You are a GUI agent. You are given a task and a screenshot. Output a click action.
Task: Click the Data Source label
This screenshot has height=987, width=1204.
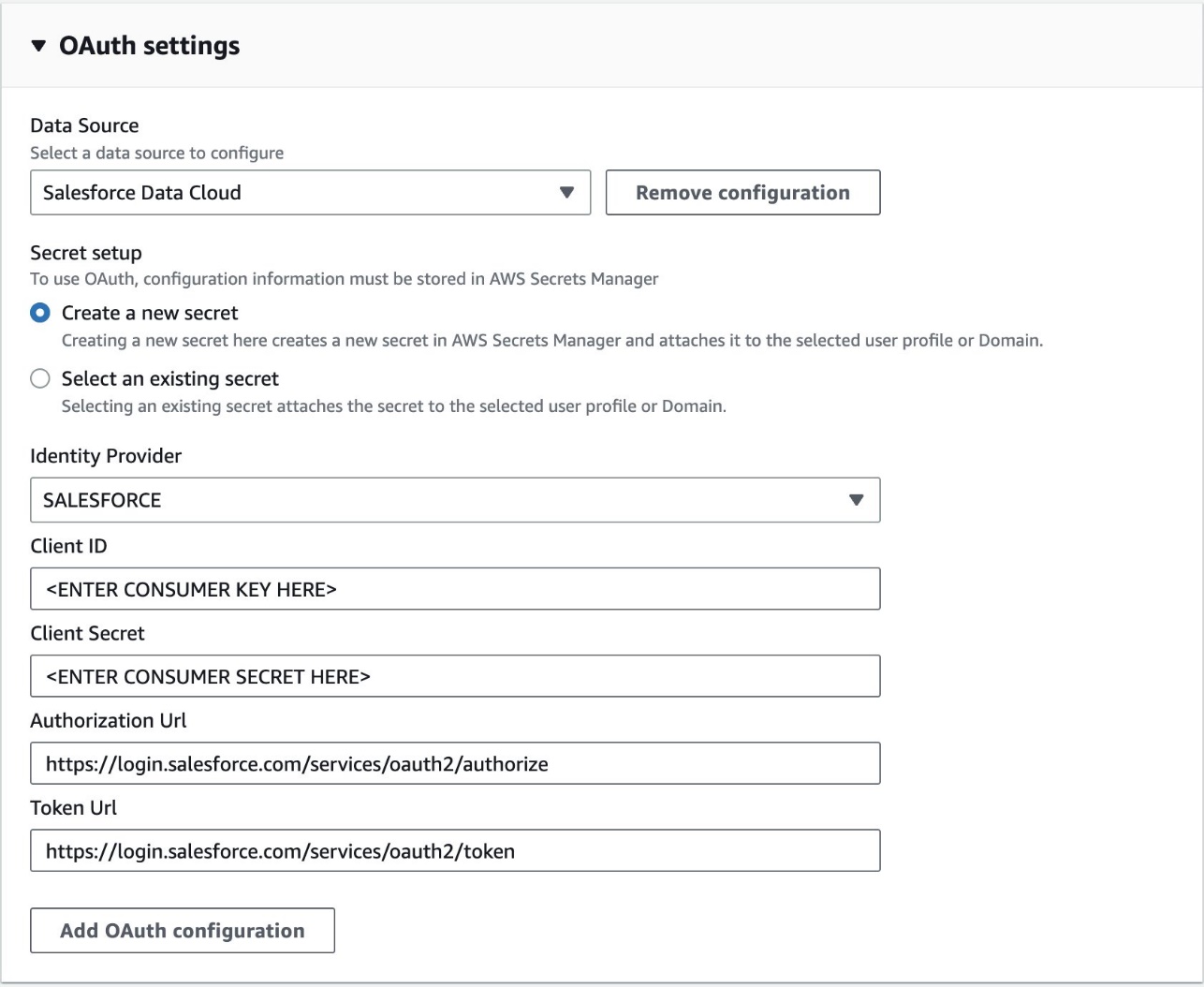(84, 125)
